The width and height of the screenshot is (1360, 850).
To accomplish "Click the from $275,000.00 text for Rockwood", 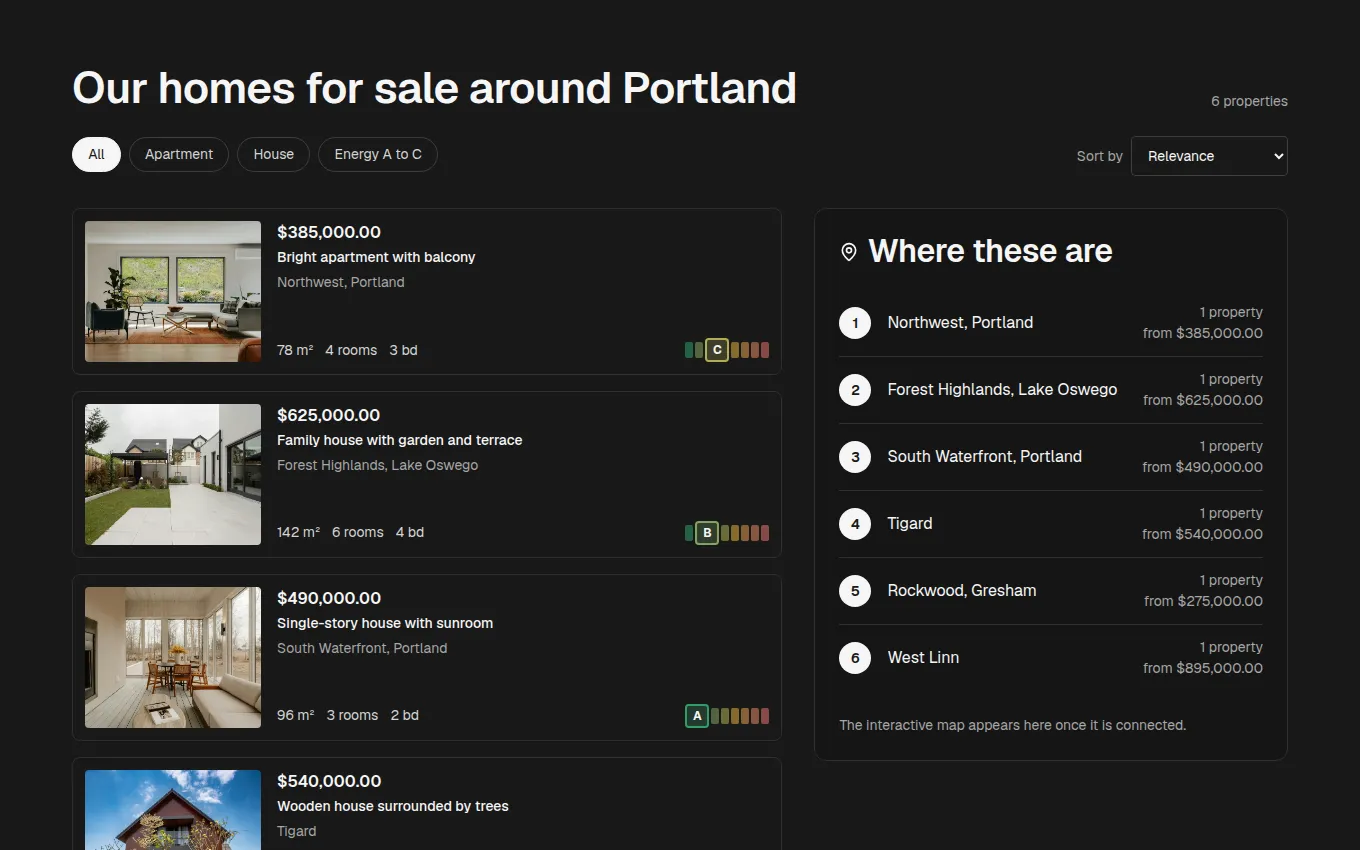I will [1203, 601].
